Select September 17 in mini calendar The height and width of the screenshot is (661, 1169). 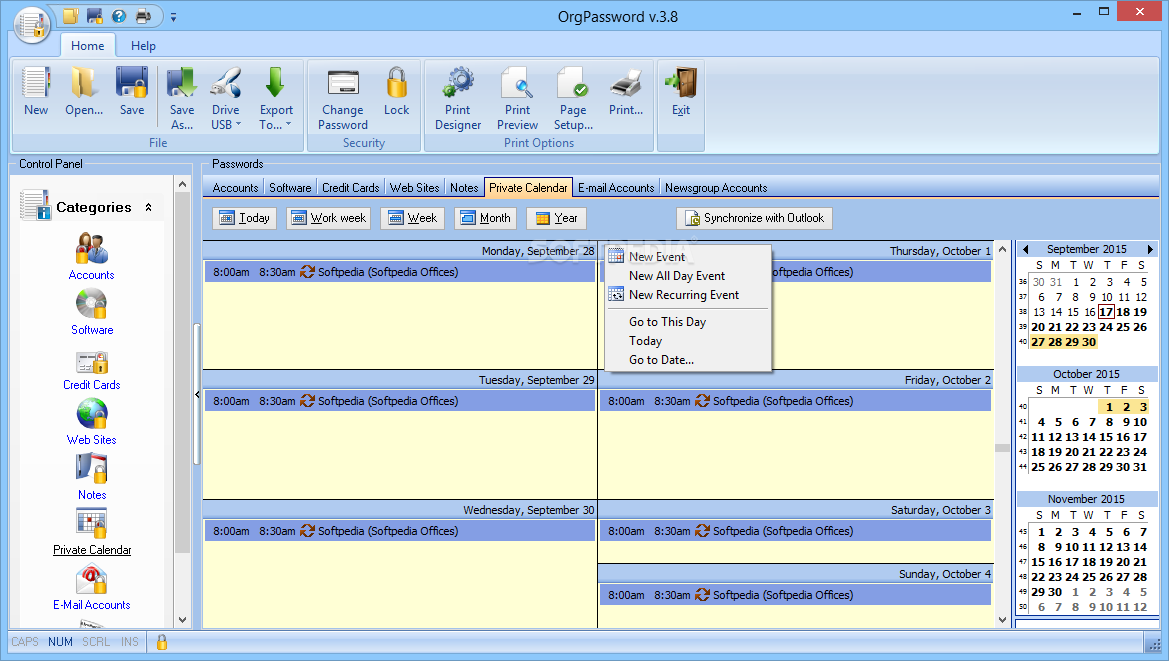[1106, 312]
